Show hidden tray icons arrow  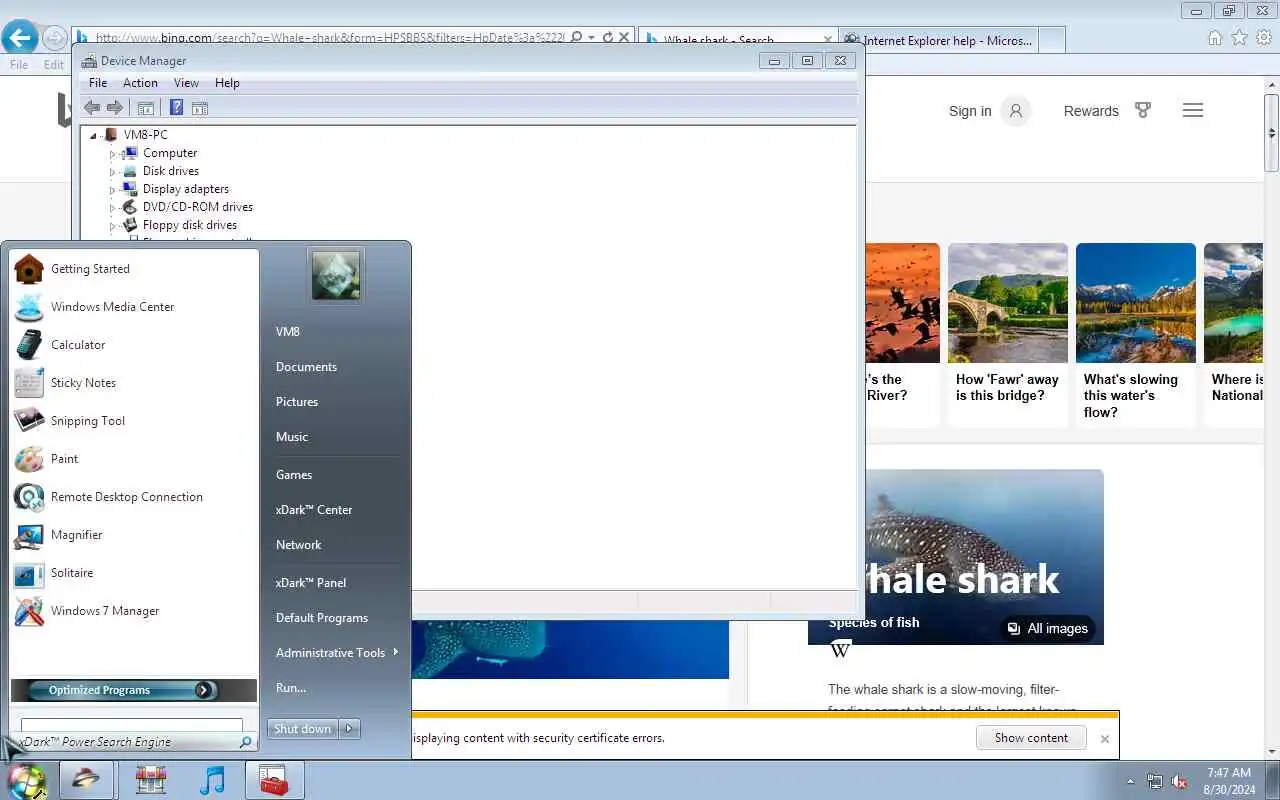coord(1131,782)
